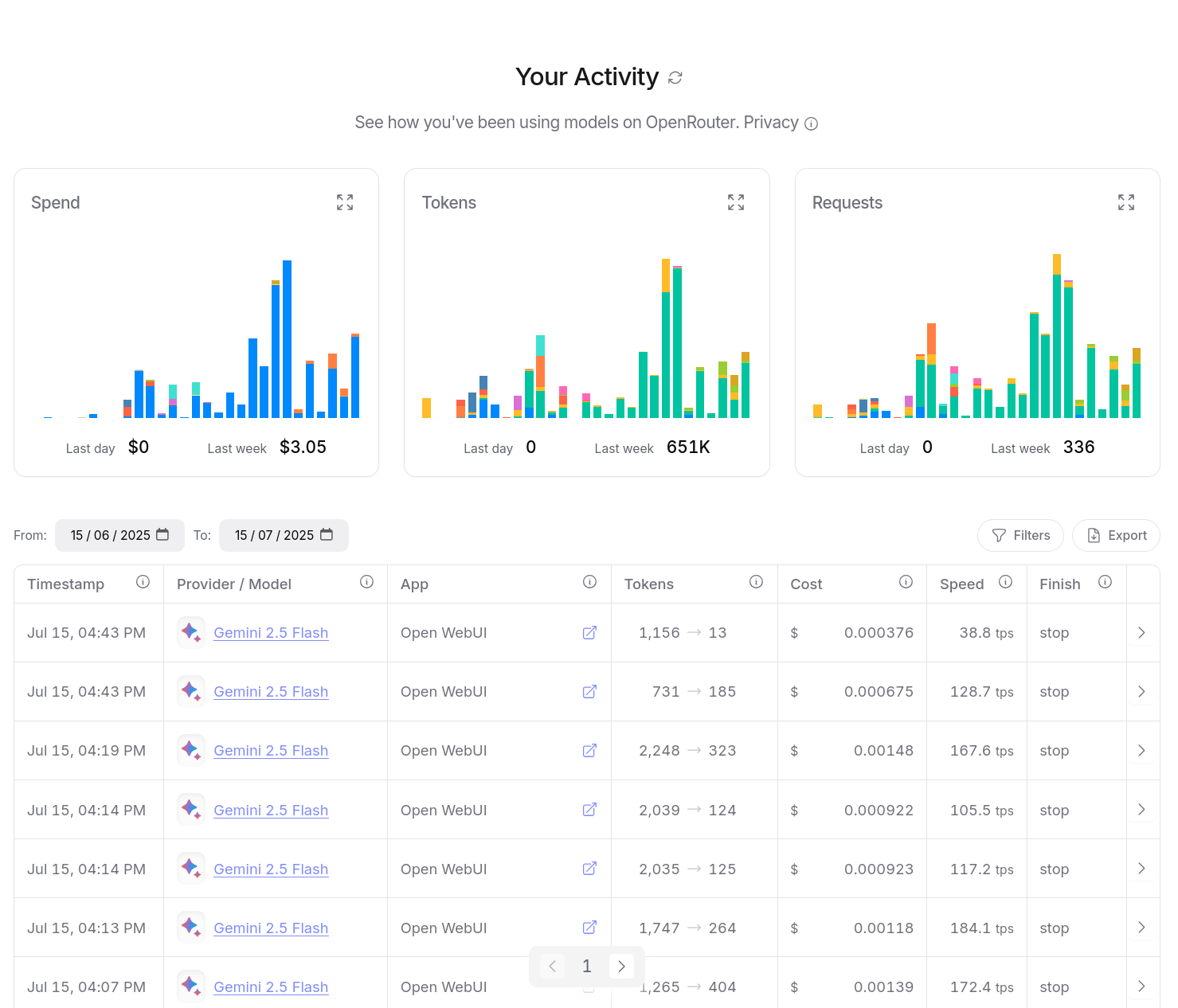Open external app link for 2,035-token row
This screenshot has height=1008, width=1178.
(590, 868)
